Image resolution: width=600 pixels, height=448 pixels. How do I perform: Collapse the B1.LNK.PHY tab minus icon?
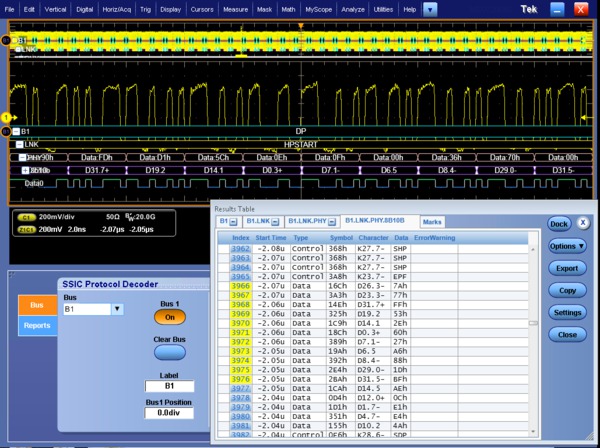[x=332, y=222]
